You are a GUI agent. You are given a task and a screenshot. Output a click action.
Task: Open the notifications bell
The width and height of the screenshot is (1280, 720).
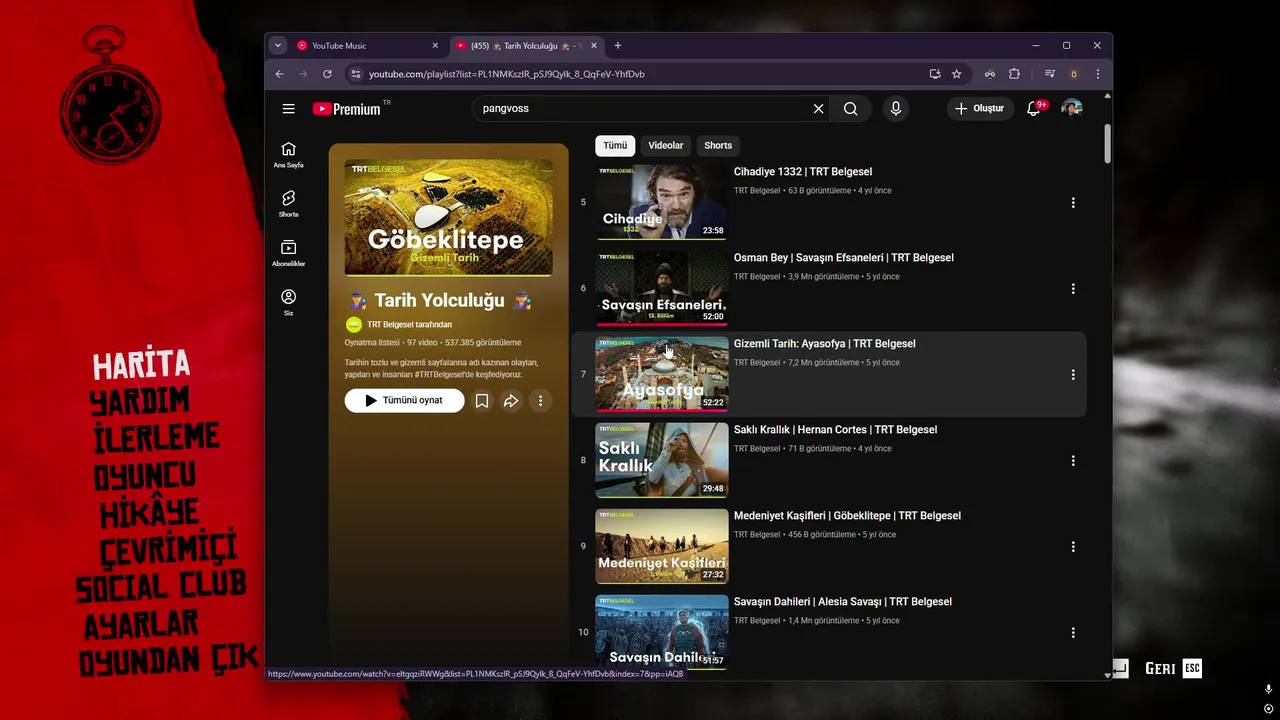(x=1034, y=109)
